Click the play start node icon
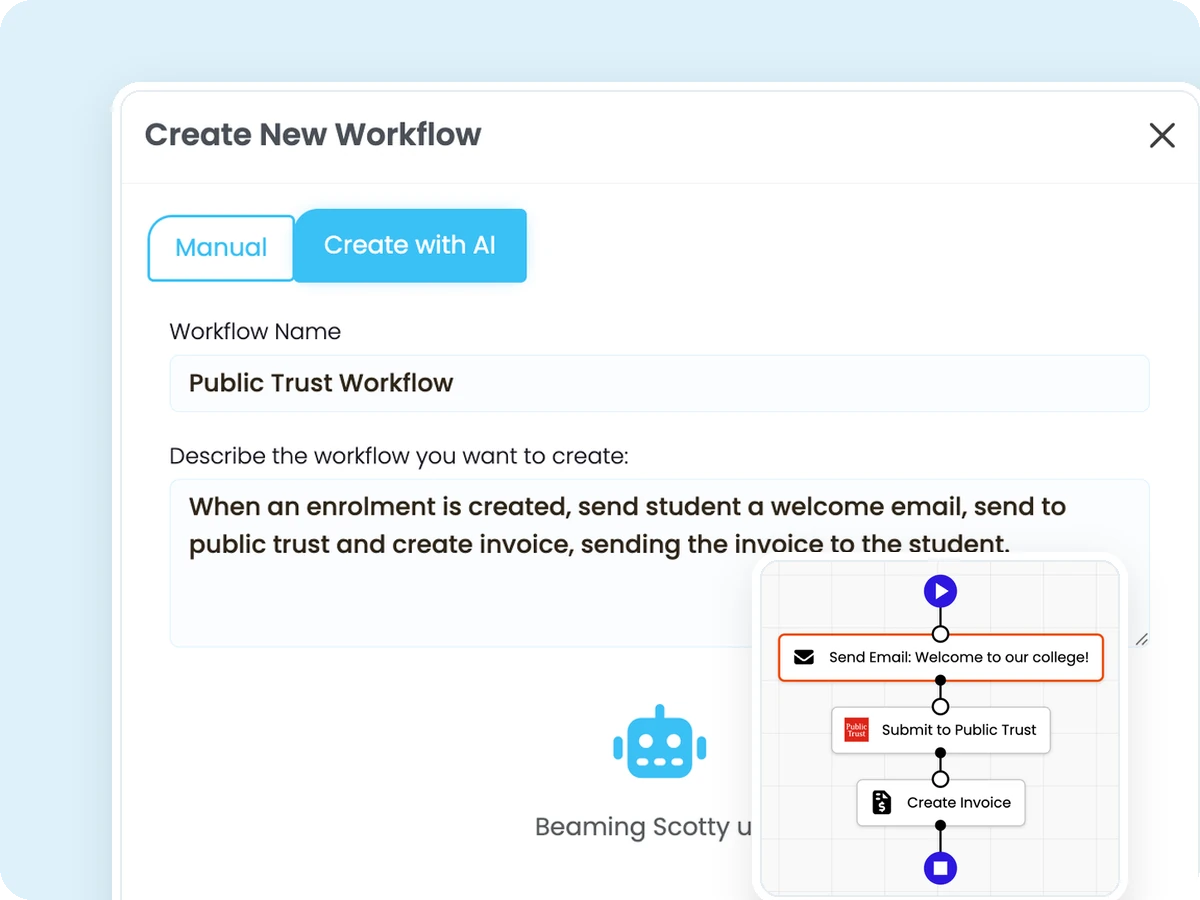Image resolution: width=1200 pixels, height=900 pixels. 940,591
